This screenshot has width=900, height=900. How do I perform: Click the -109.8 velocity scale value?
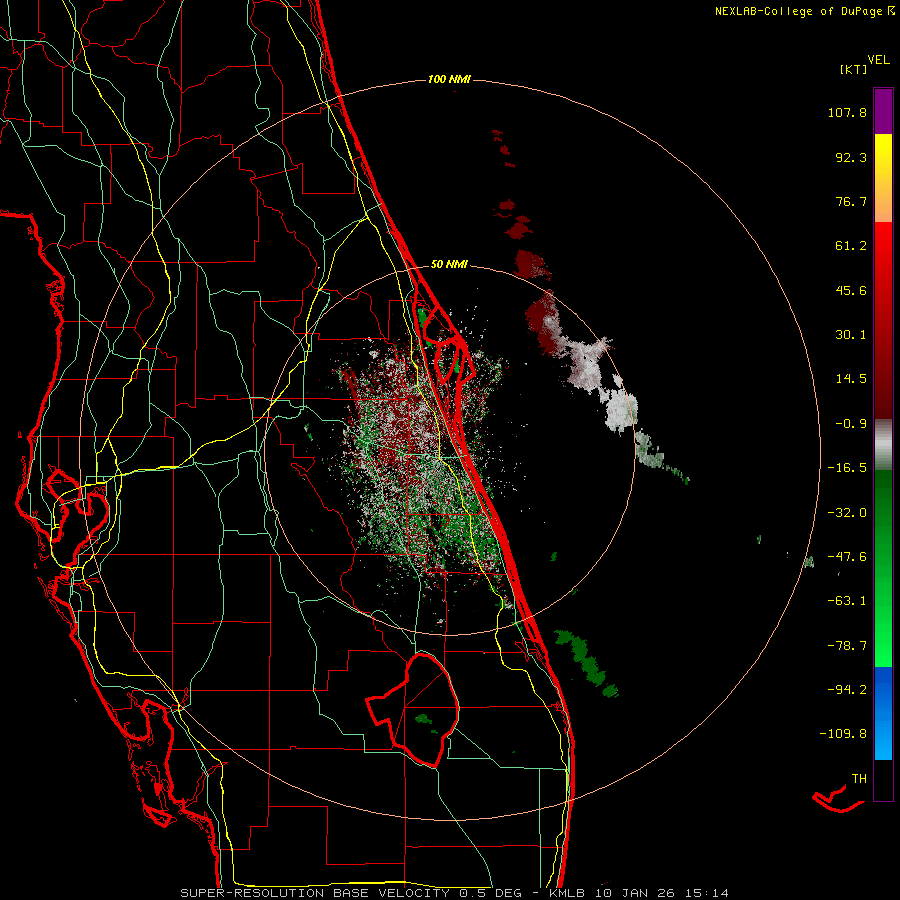843,734
